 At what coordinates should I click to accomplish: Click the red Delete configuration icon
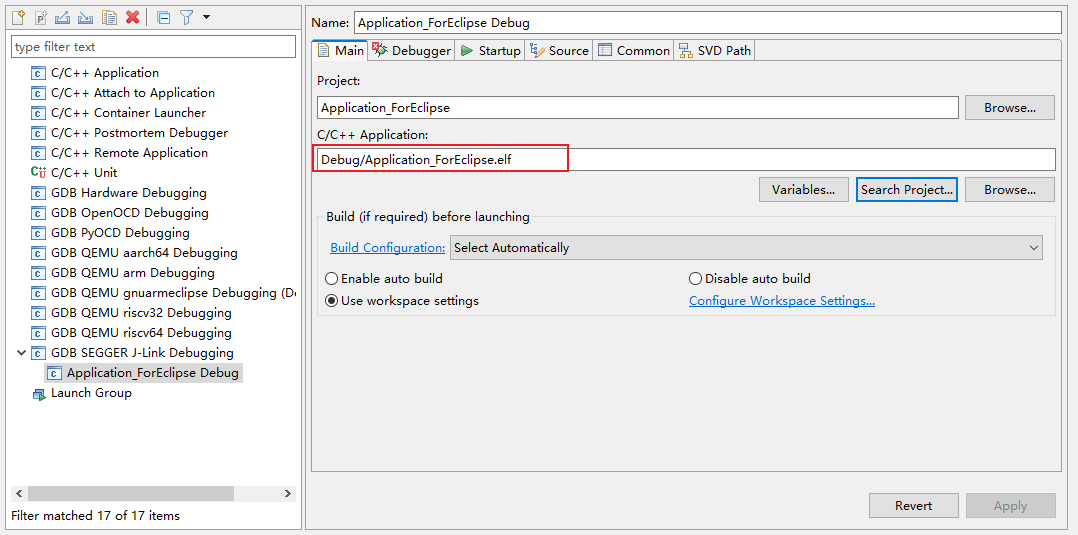coord(132,17)
